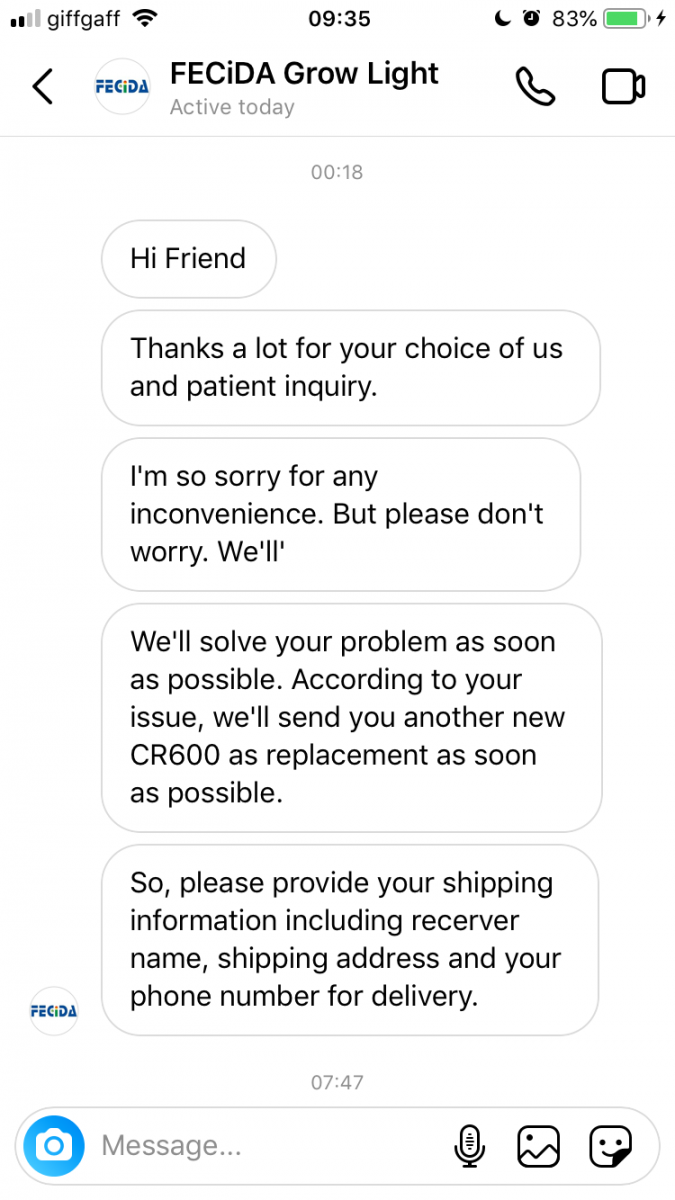Tap the FECiDA avatar beside last message
This screenshot has width=675, height=1200.
pos(54,1010)
